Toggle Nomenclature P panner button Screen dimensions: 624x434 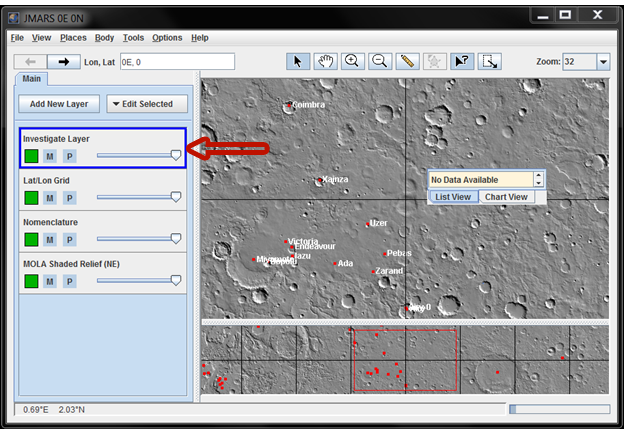70,240
